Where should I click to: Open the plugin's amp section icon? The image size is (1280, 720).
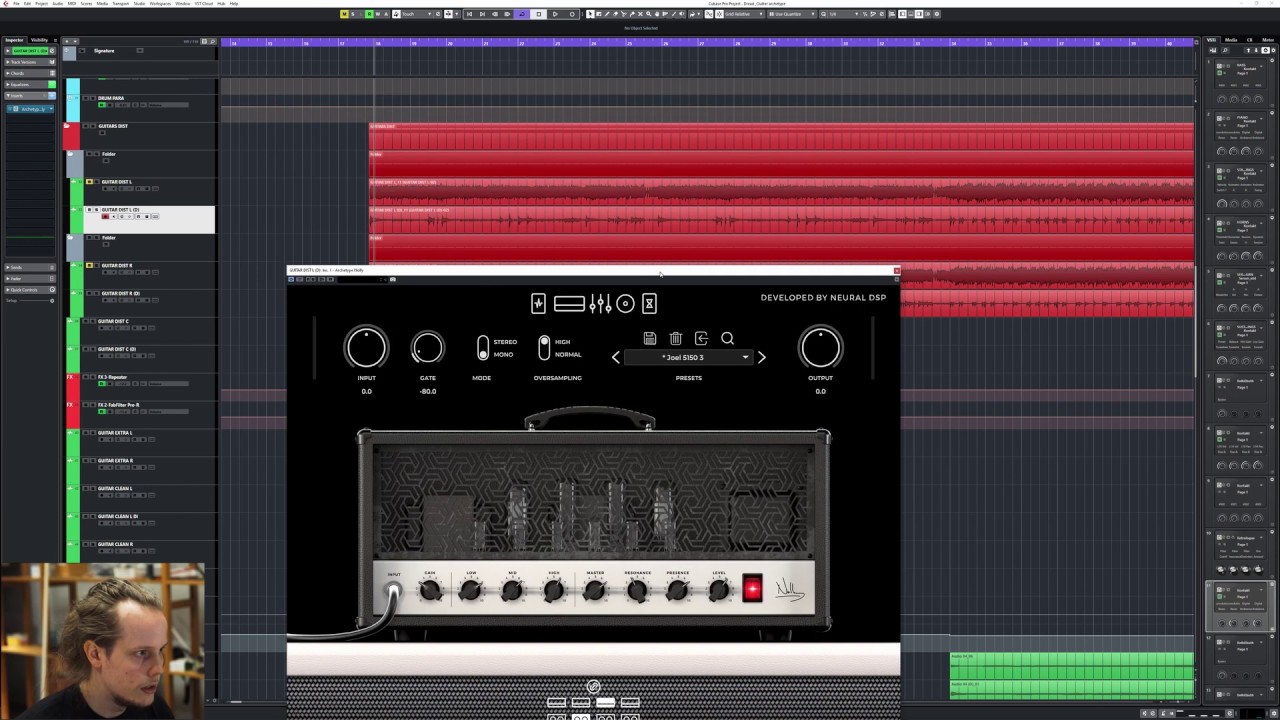(538, 303)
